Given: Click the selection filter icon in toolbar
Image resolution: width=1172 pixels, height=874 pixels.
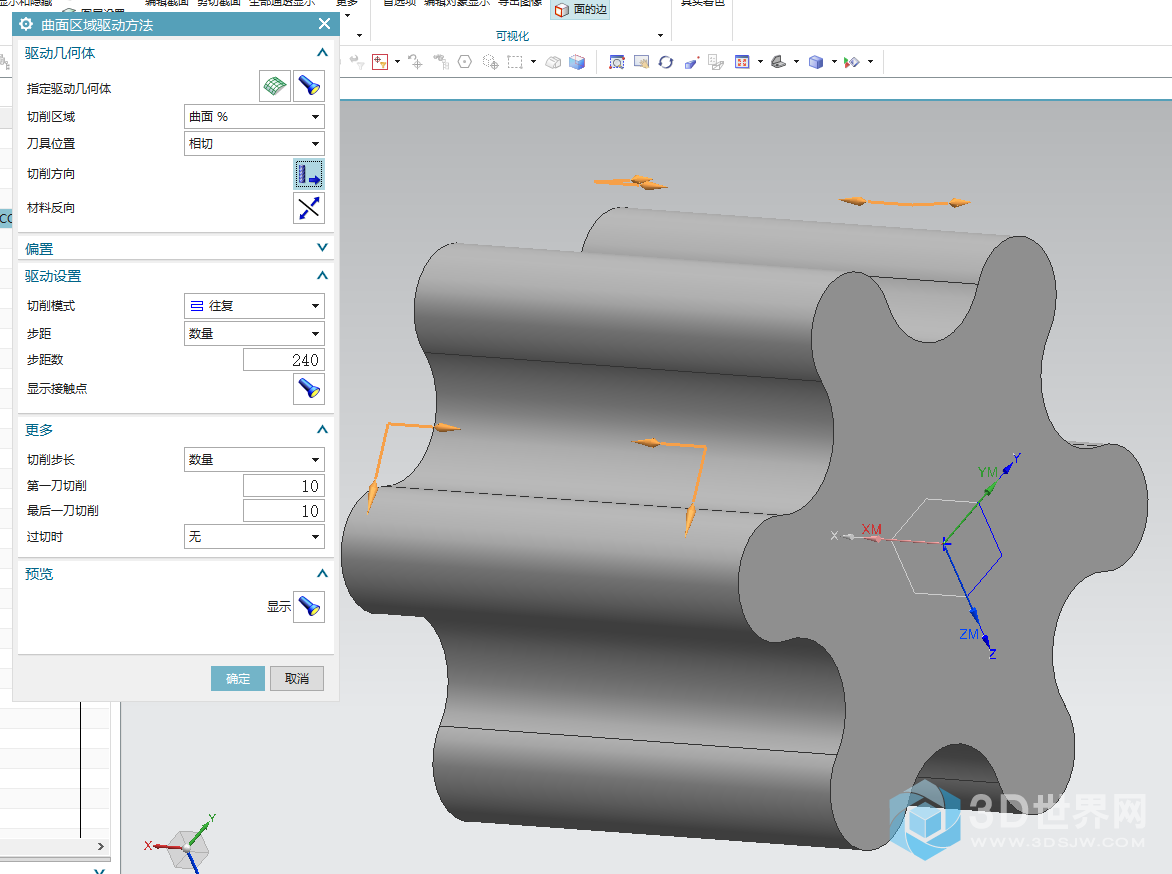Looking at the screenshot, I should click(x=380, y=62).
